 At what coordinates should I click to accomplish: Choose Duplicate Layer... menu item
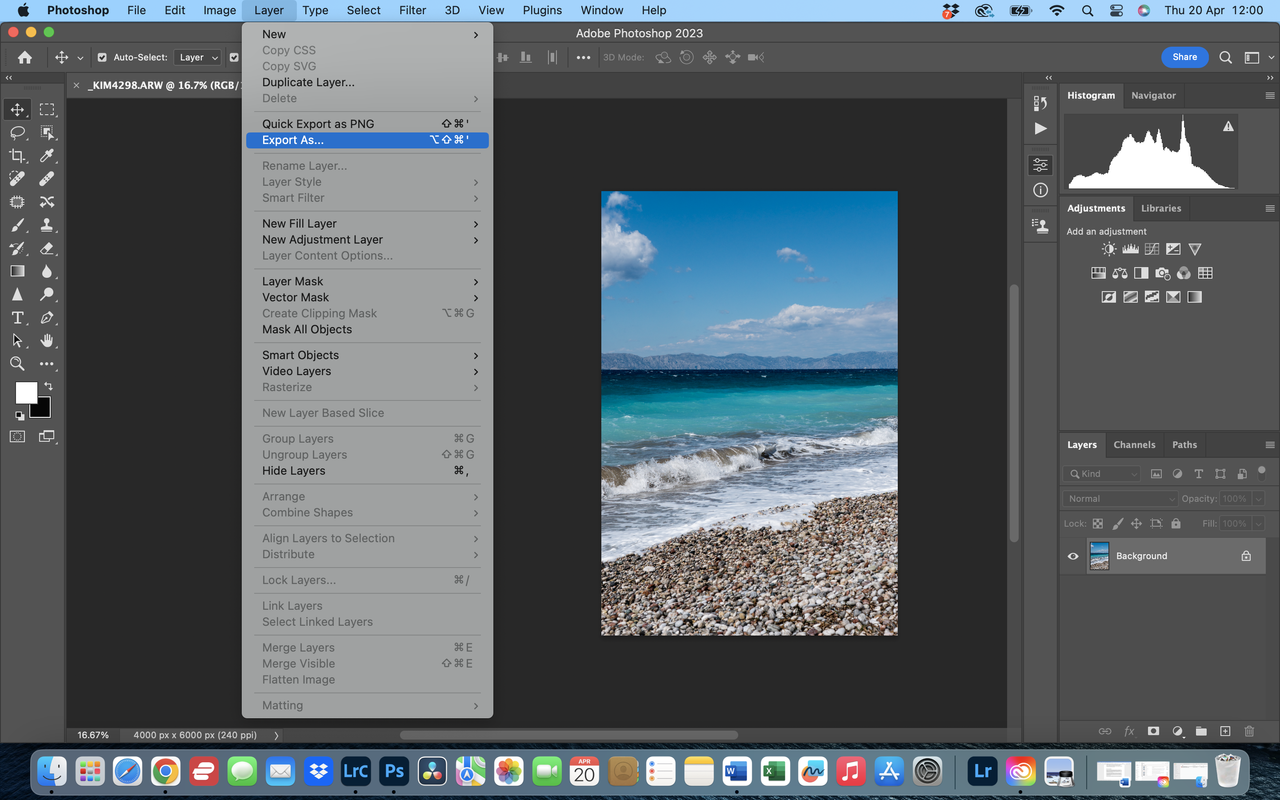pyautogui.click(x=367, y=82)
